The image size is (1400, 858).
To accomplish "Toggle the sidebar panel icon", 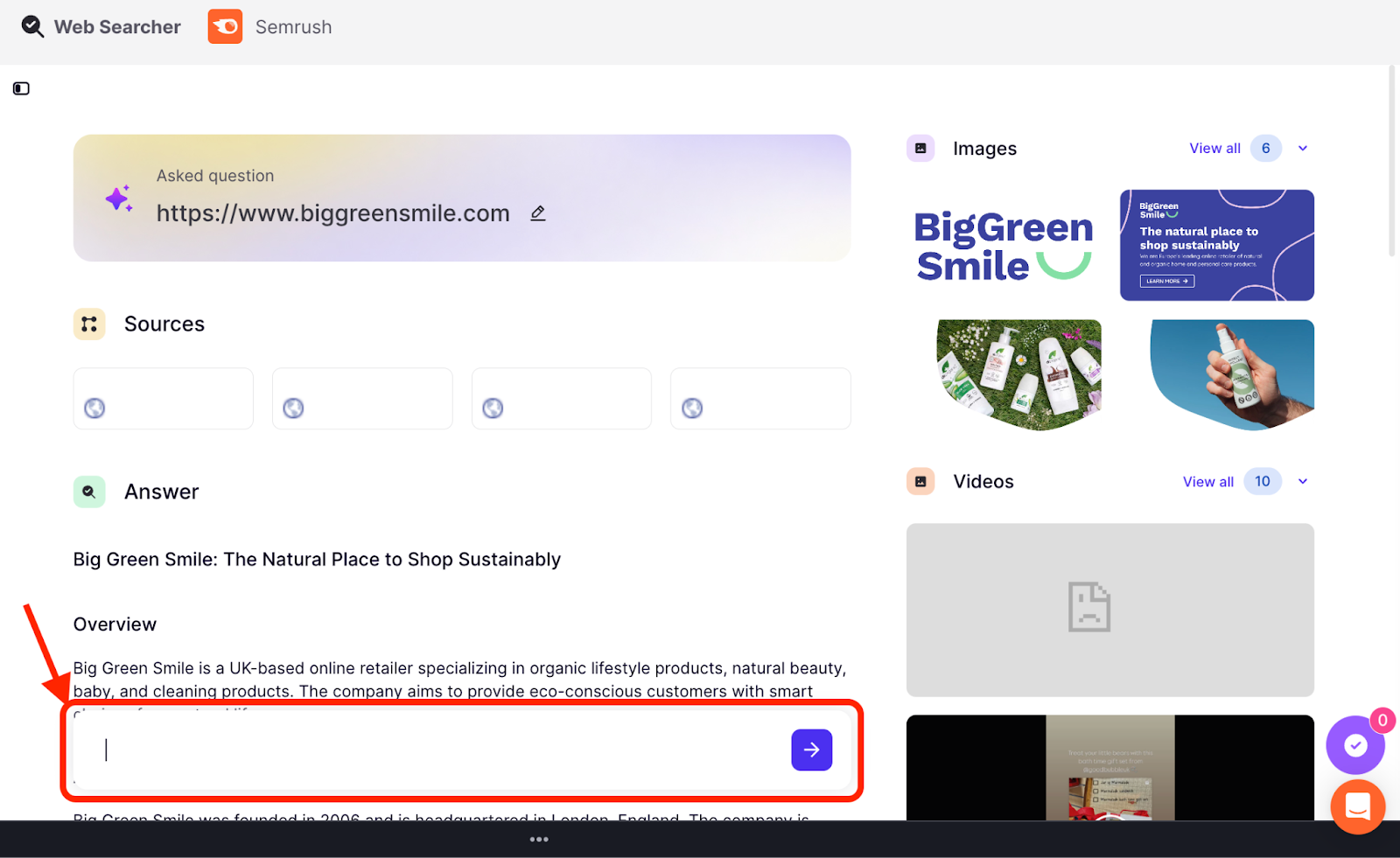I will 21,88.
